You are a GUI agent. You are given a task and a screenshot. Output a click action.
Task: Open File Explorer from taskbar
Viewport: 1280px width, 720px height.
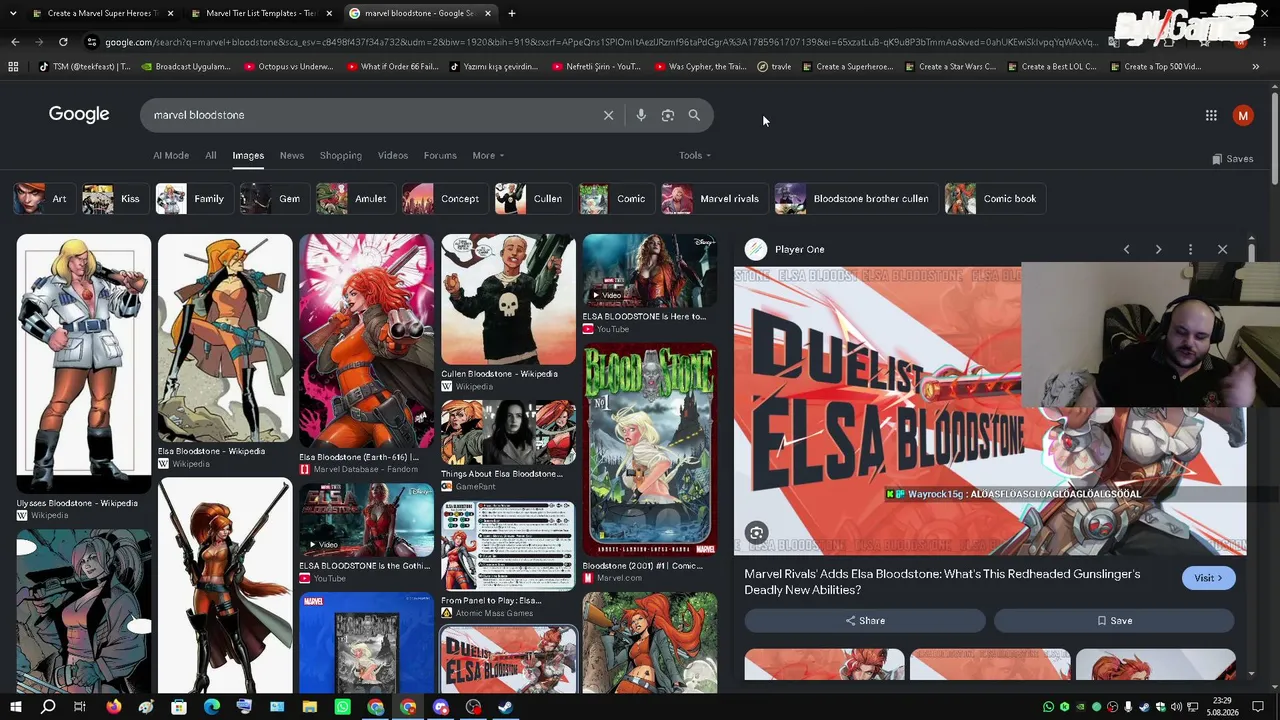point(310,707)
